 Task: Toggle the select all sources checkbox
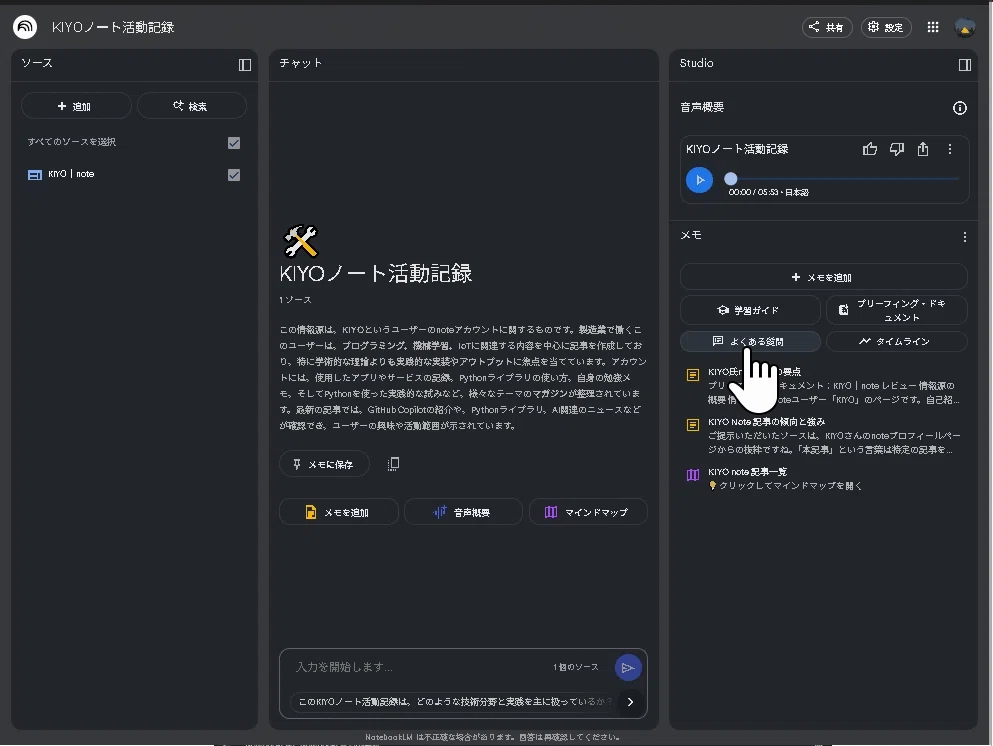pyautogui.click(x=234, y=142)
